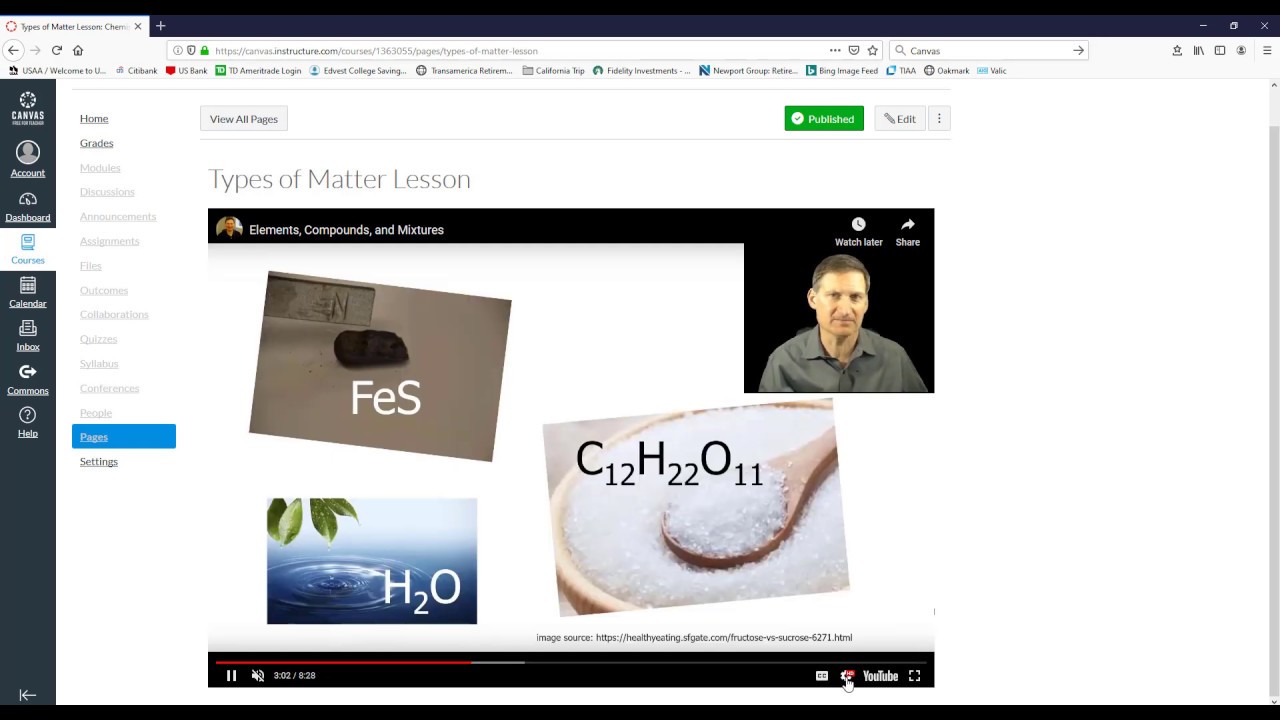
Task: Open the Quizzes course link
Action: (x=99, y=339)
